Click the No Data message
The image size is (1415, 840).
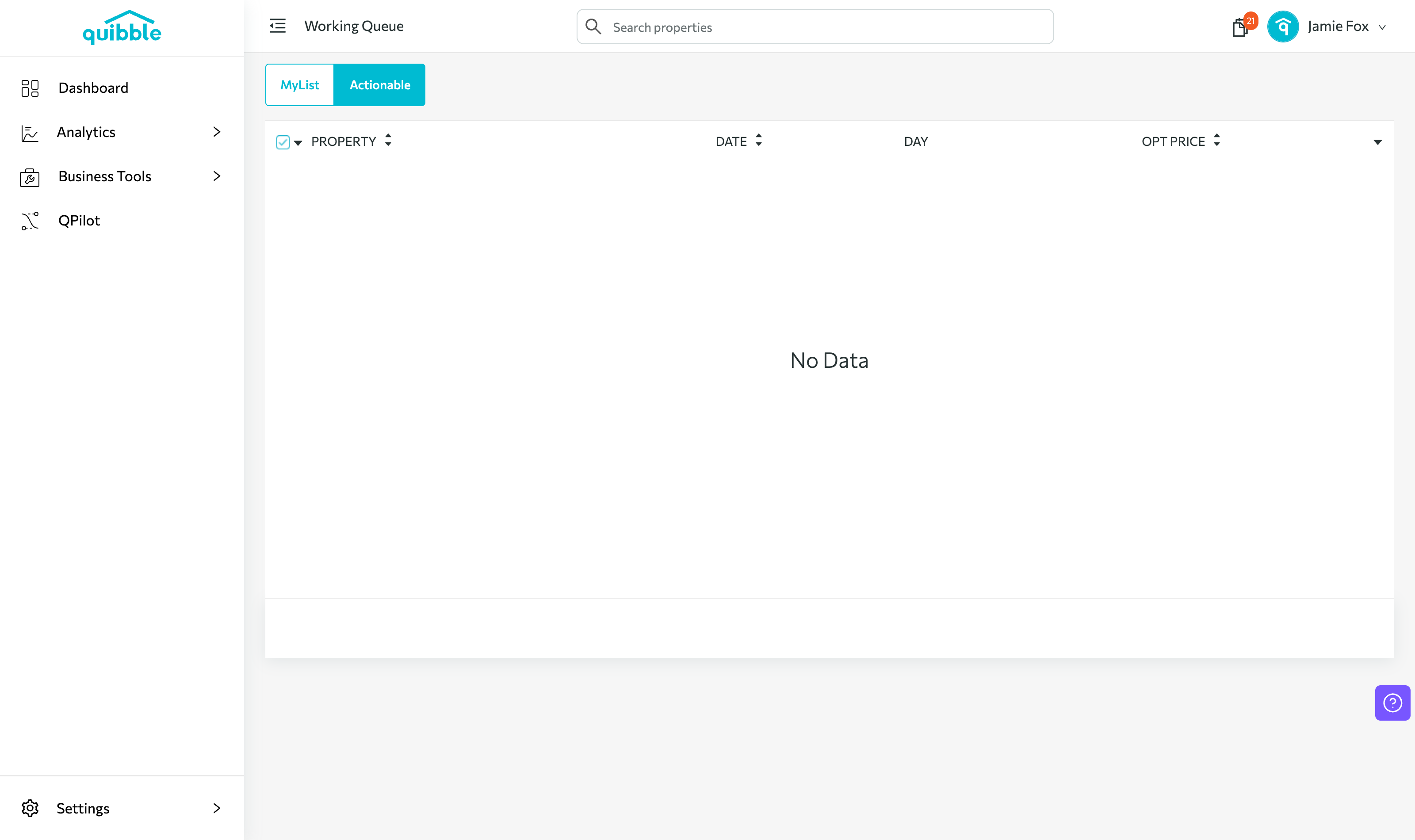[x=829, y=360]
